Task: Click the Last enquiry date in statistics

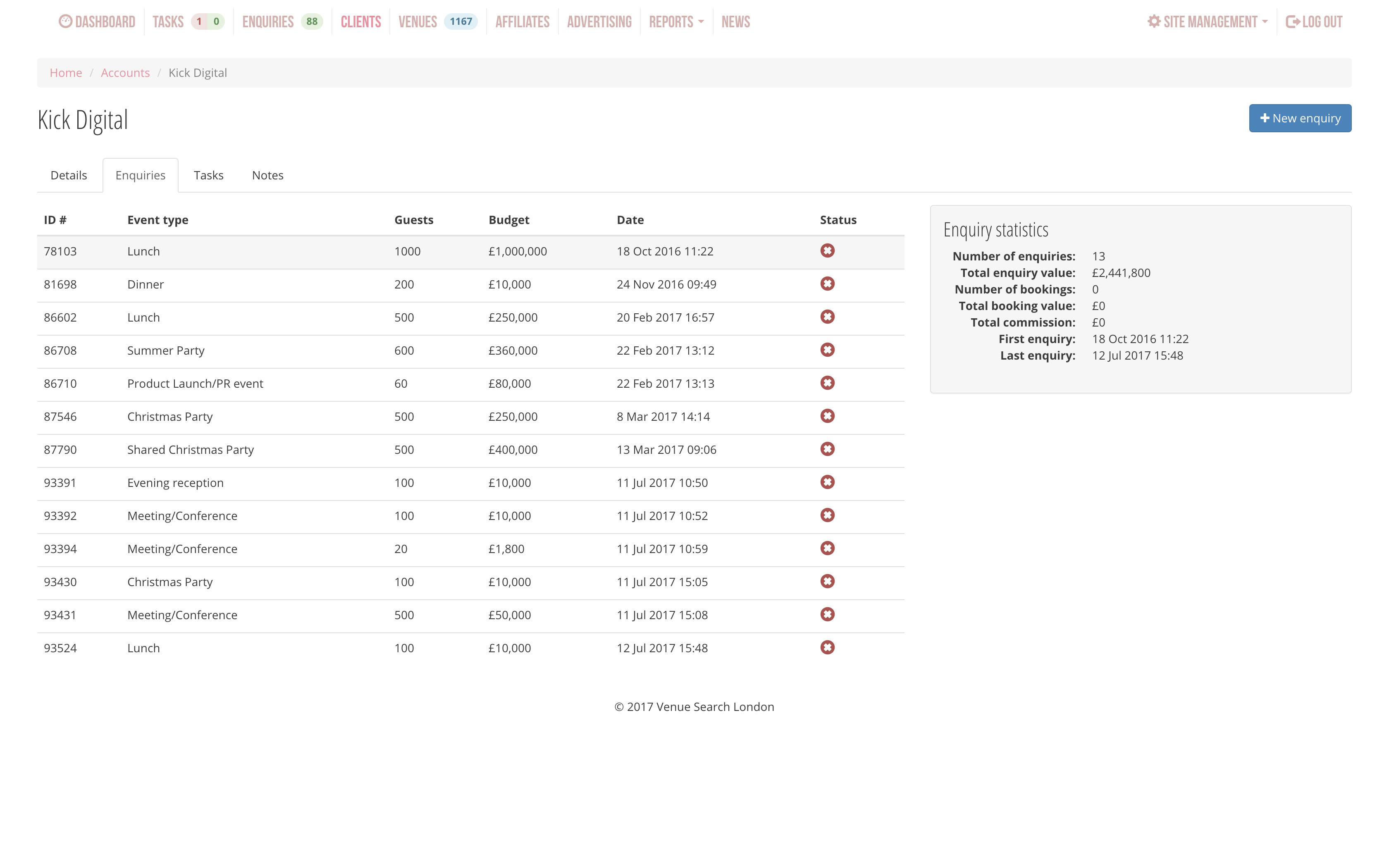Action: pos(1138,355)
